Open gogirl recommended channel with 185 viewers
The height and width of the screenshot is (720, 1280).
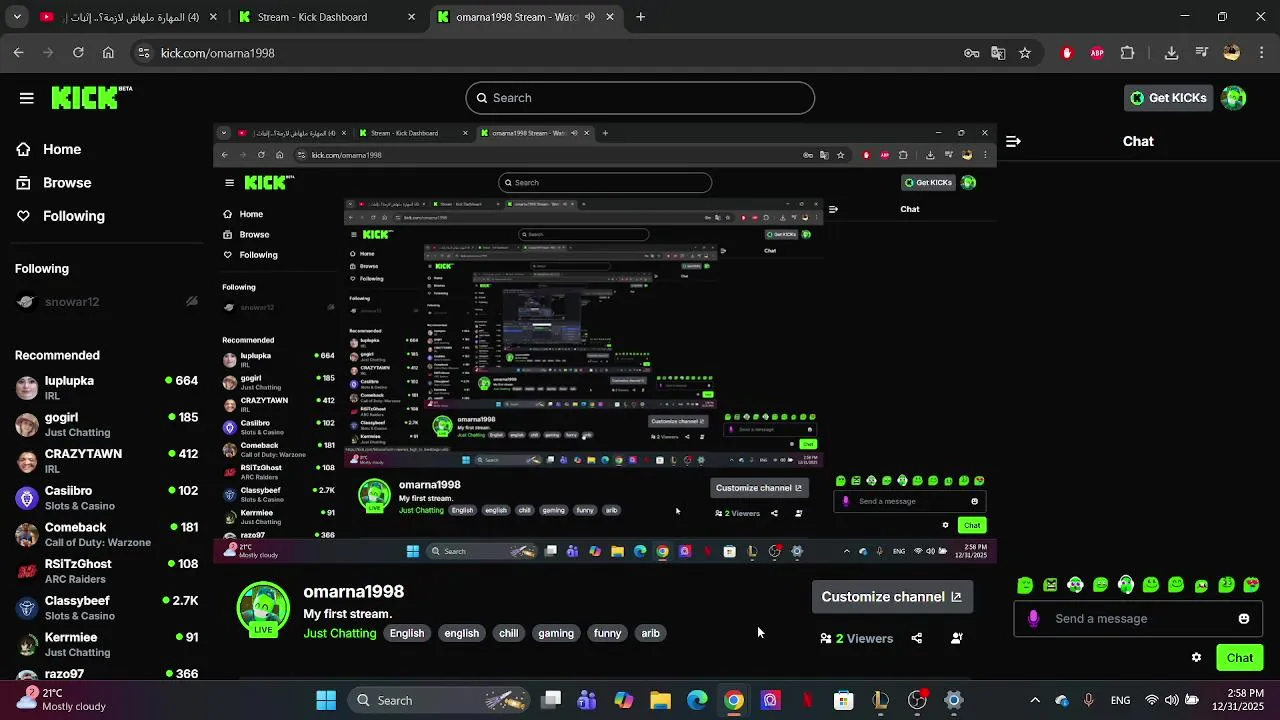click(x=106, y=424)
